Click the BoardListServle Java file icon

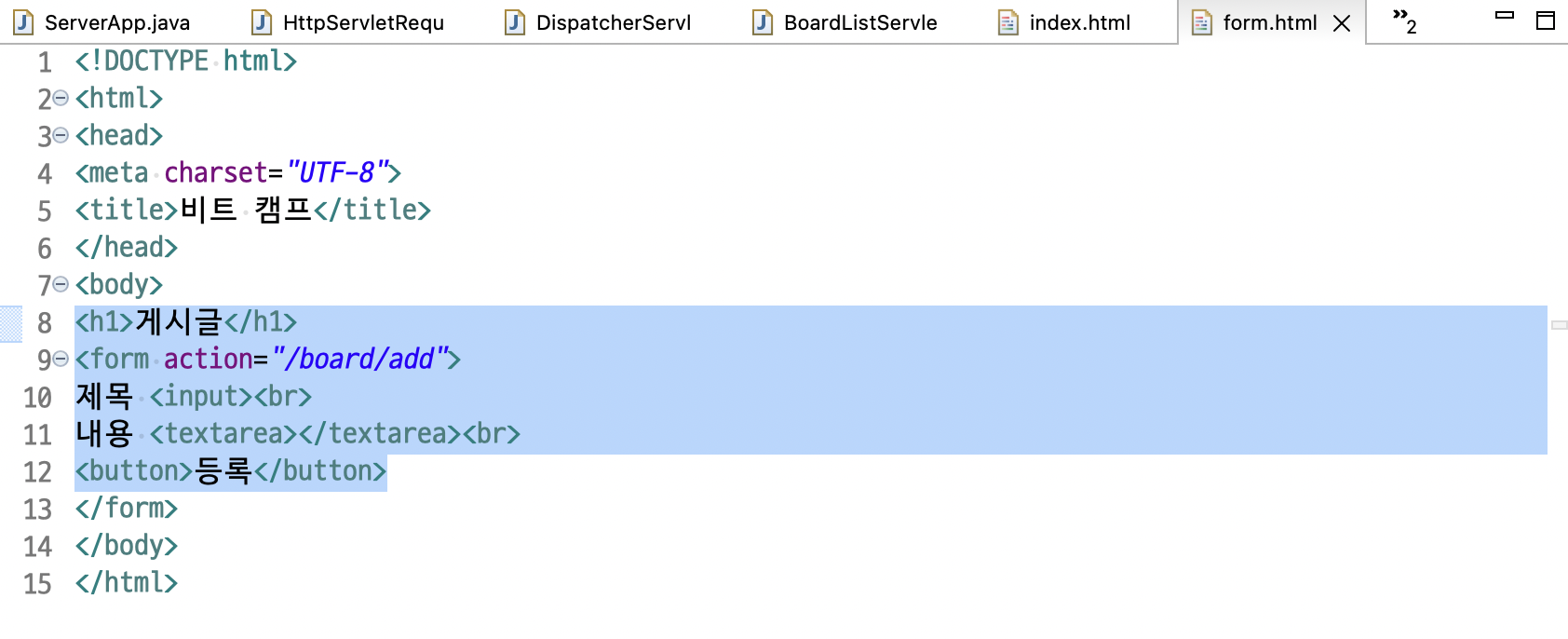763,22
